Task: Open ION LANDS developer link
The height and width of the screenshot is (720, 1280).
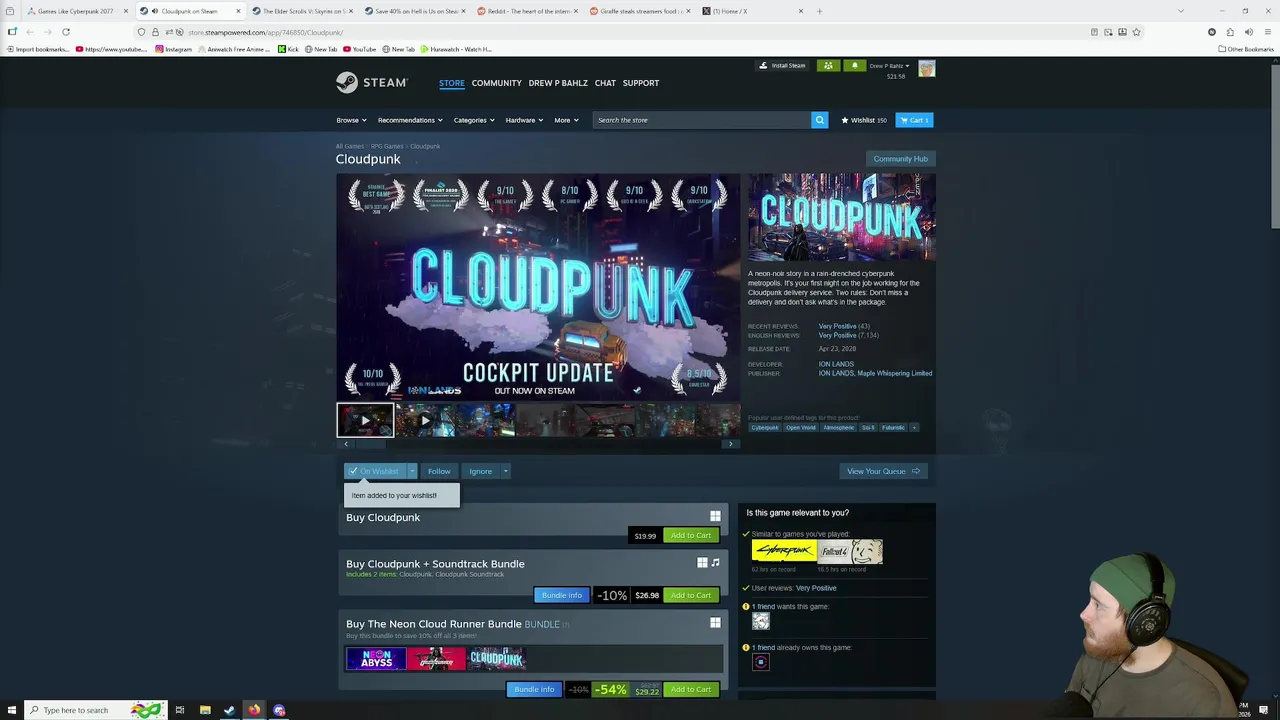Action: 836,364
